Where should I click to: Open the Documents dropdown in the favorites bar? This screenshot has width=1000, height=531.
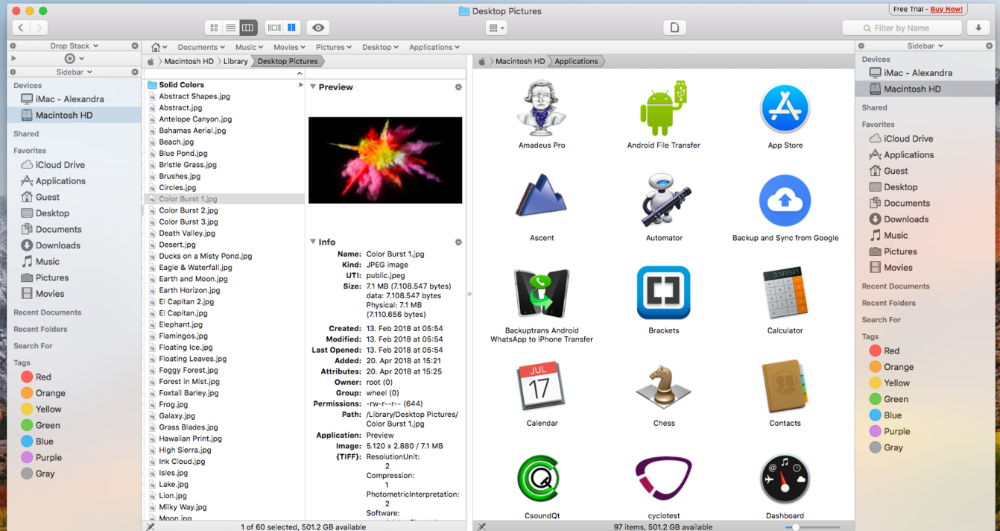tap(202, 47)
